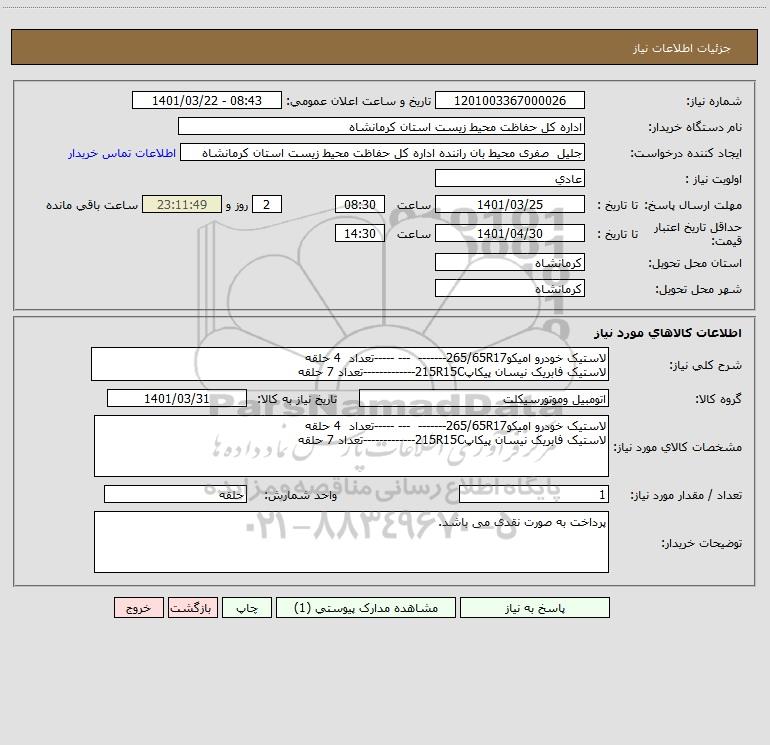Click label 'اولویت نیاز :'
Viewport: 770px width, 745px height.
coord(714,180)
